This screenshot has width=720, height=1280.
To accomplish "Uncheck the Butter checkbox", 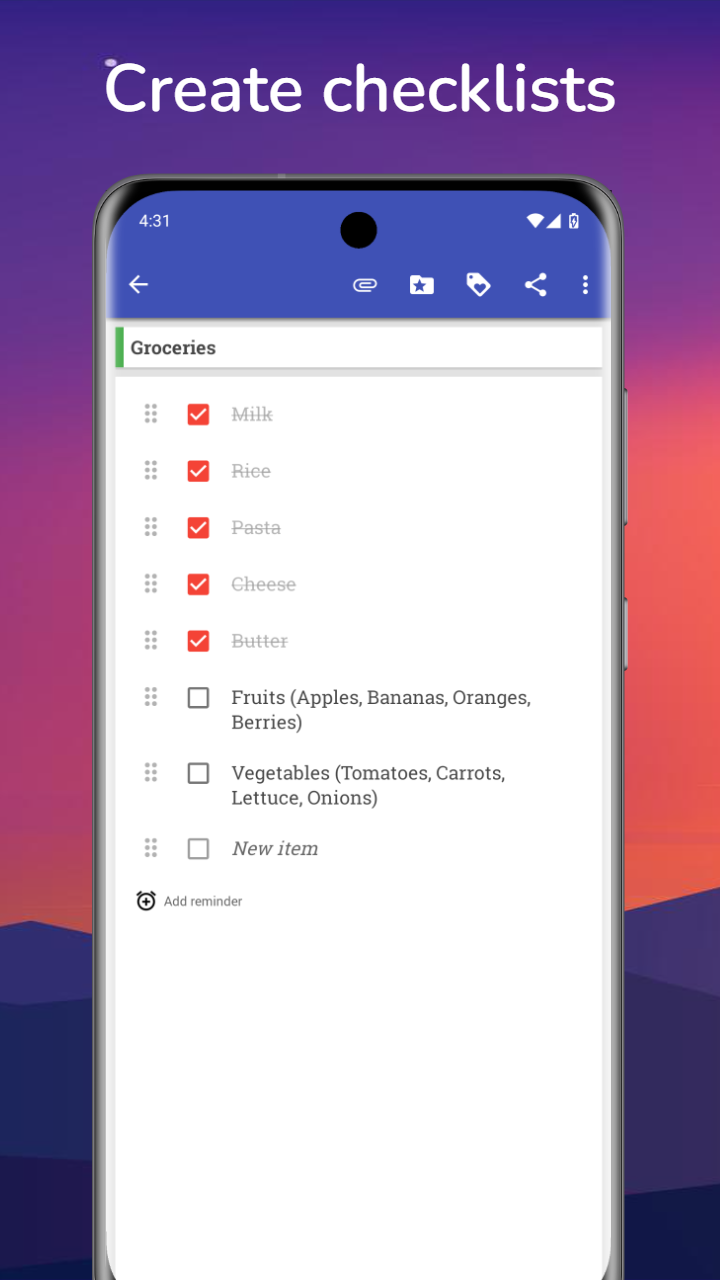I will tap(198, 641).
